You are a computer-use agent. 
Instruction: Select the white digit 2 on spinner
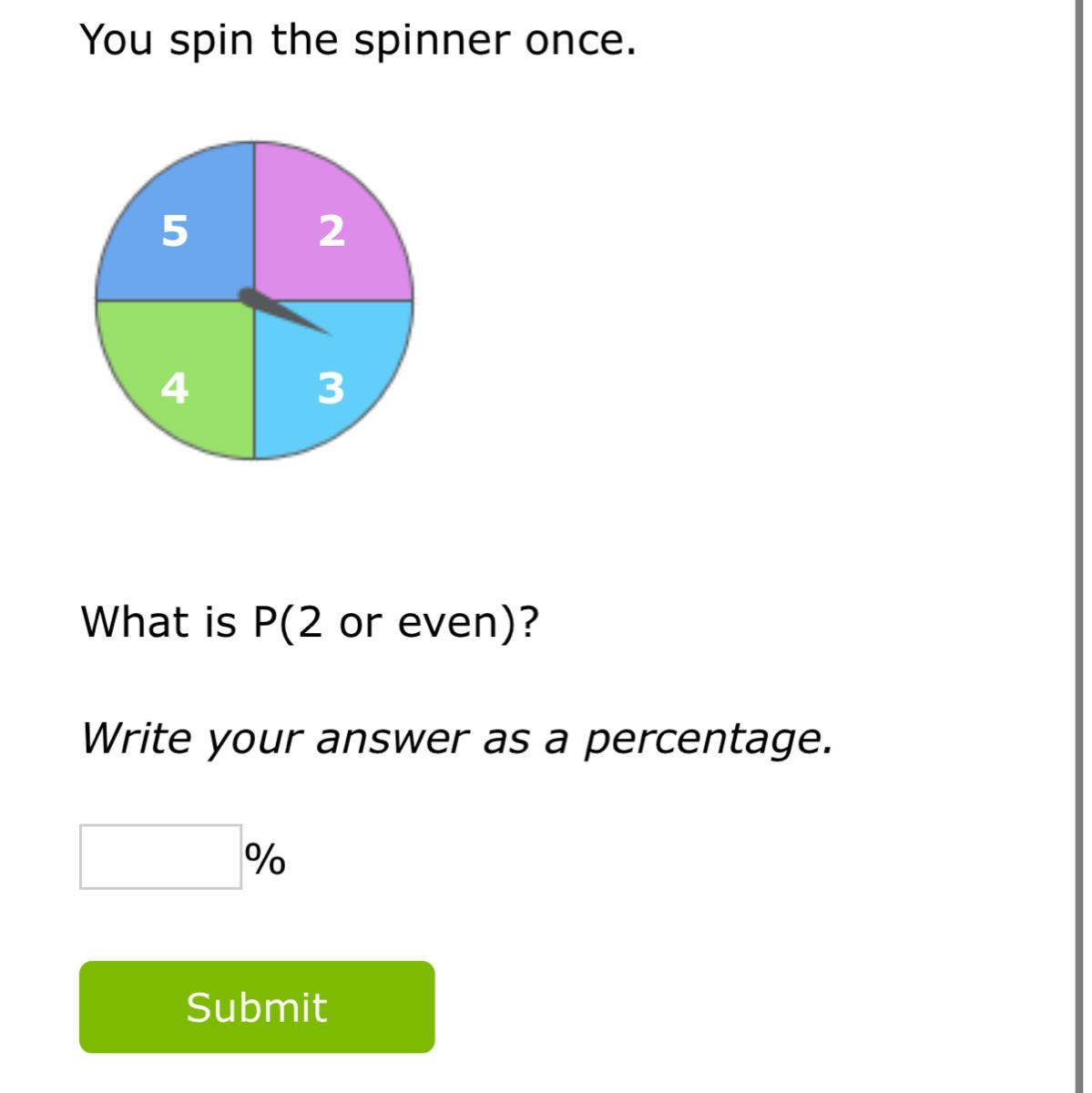point(332,230)
